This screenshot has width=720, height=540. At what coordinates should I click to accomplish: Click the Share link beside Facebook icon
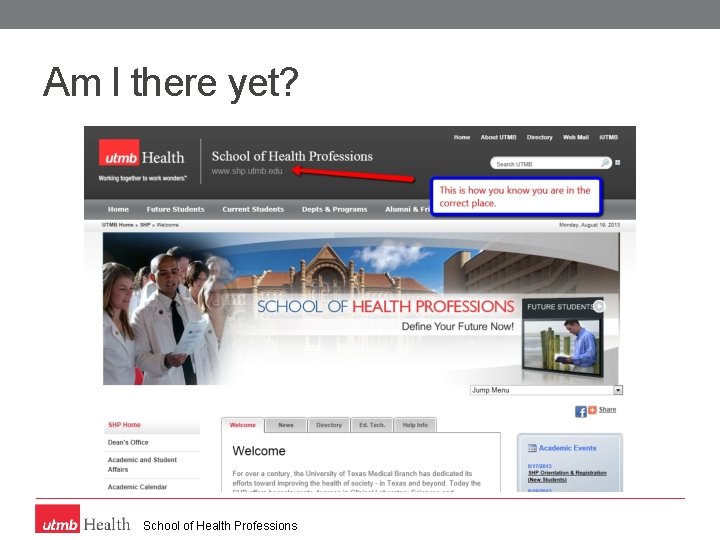(607, 410)
